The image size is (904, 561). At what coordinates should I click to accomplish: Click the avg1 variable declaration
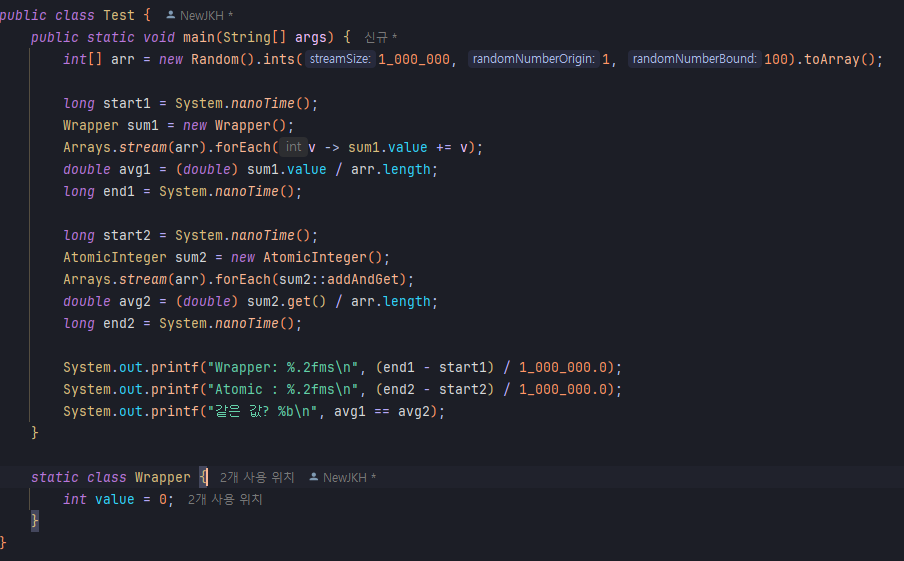pyautogui.click(x=134, y=170)
